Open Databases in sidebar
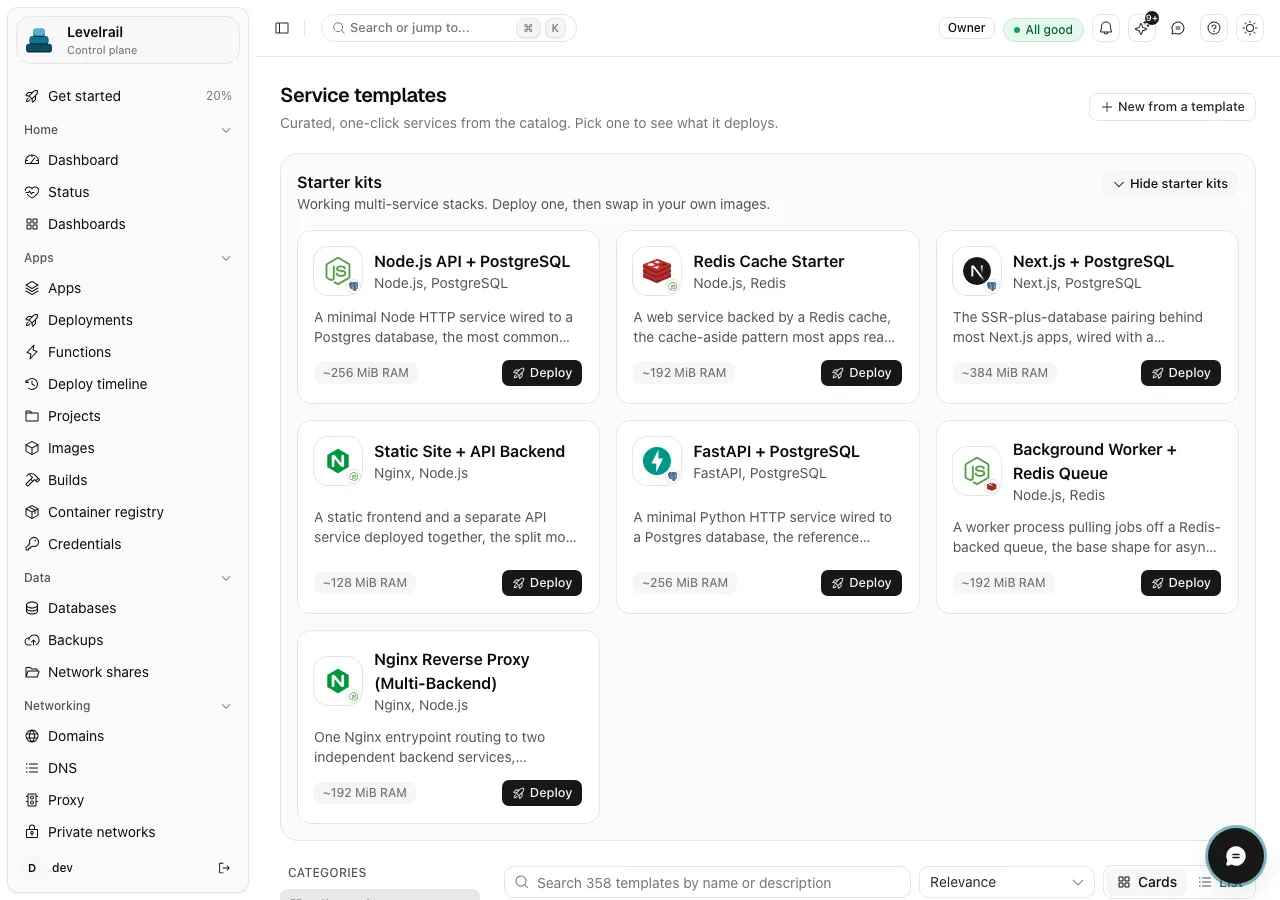The width and height of the screenshot is (1280, 900). click(x=128, y=608)
